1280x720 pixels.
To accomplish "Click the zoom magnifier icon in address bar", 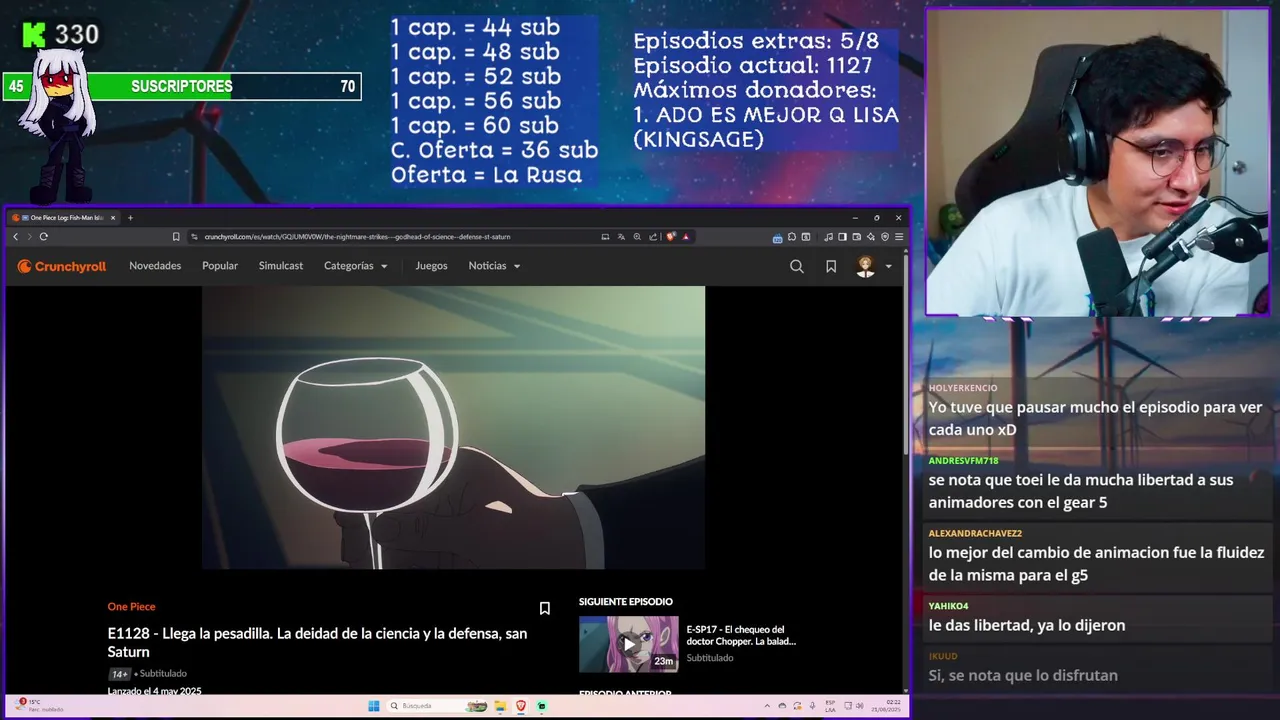I will pos(637,237).
